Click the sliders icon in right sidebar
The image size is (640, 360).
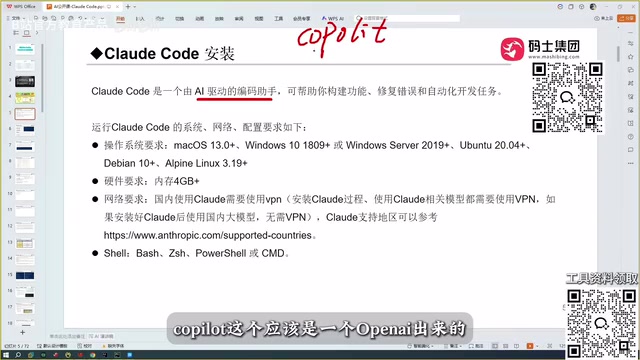pos(631,44)
